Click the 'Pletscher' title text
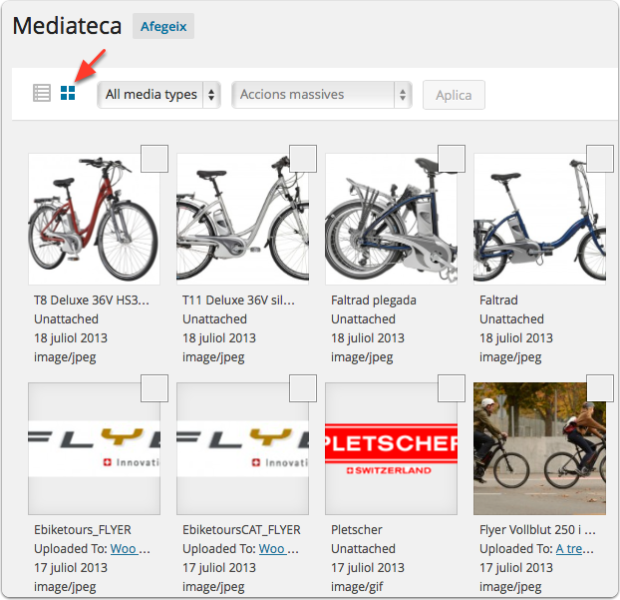 pyautogui.click(x=357, y=530)
